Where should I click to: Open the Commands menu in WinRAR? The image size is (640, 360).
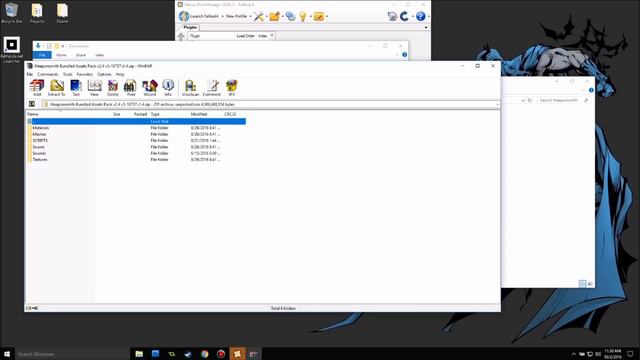click(48, 74)
